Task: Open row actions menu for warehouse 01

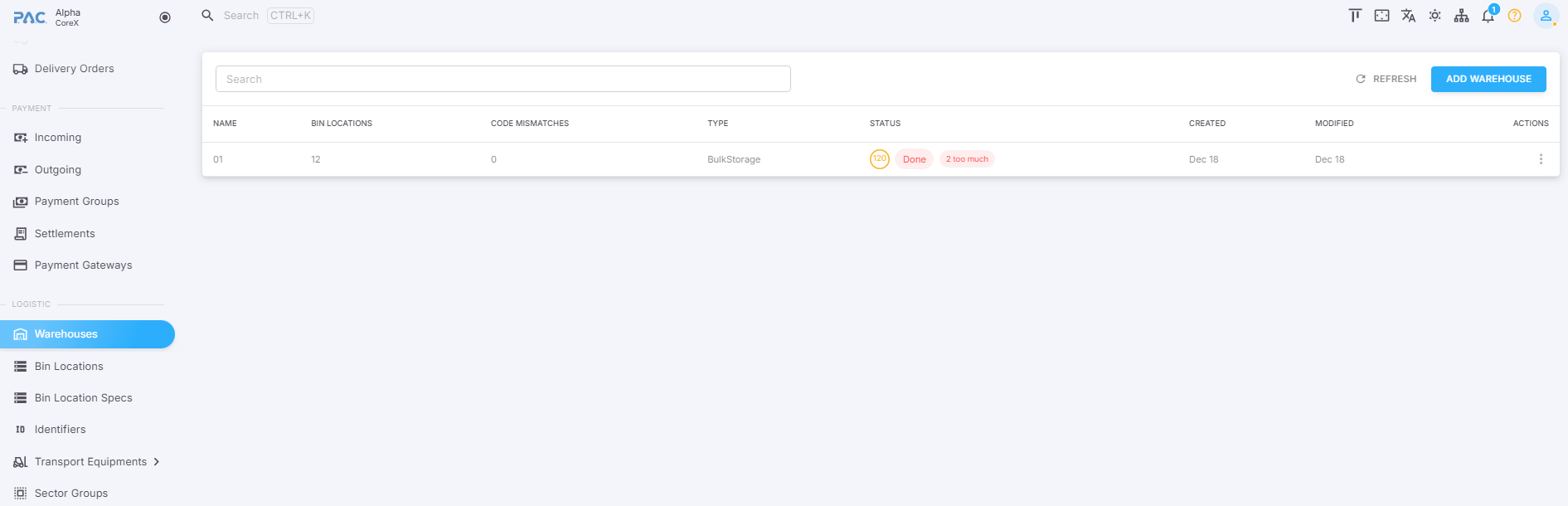Action: pos(1541,159)
